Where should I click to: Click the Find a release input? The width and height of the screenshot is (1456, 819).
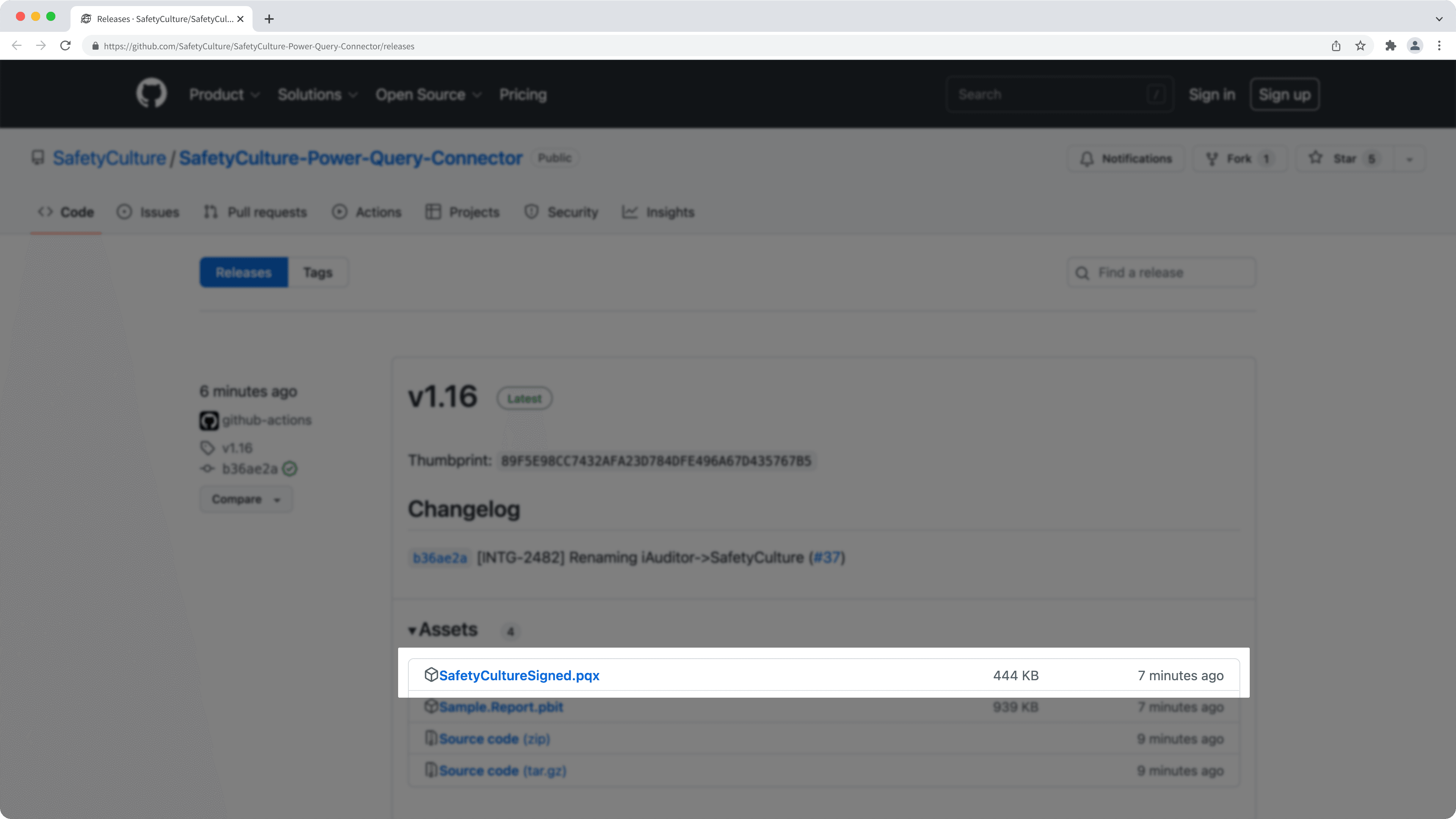(x=1161, y=273)
